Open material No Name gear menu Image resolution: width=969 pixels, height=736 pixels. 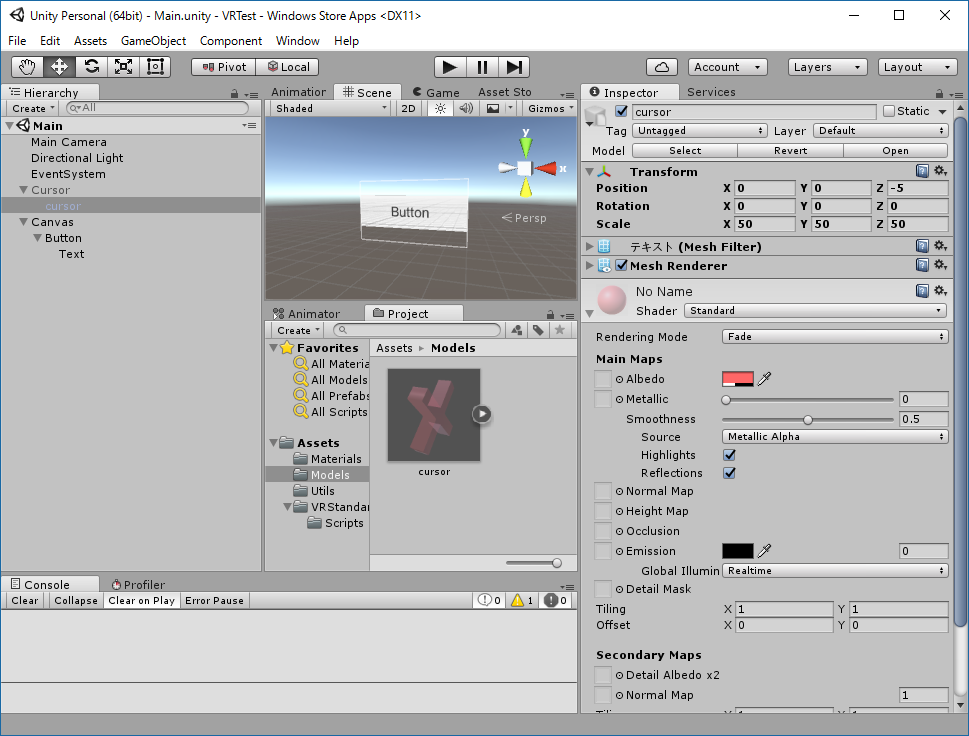tap(941, 290)
